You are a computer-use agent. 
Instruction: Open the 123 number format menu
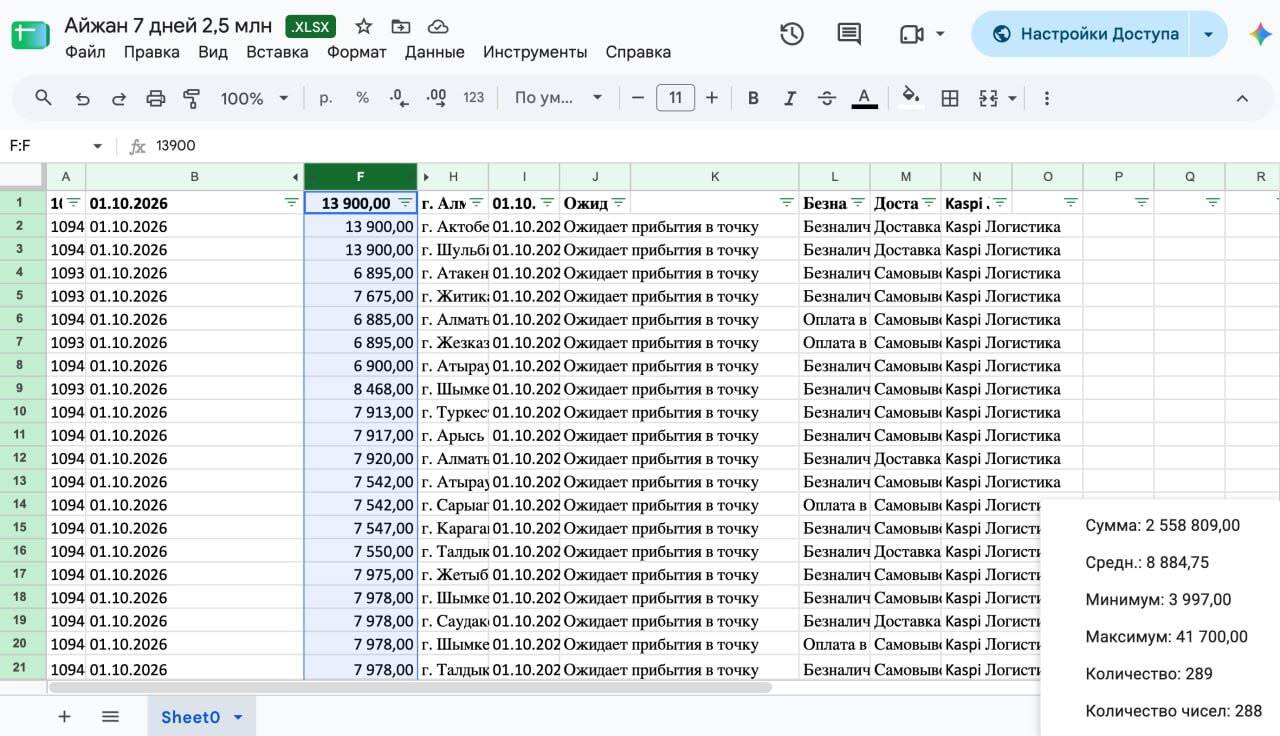(474, 98)
